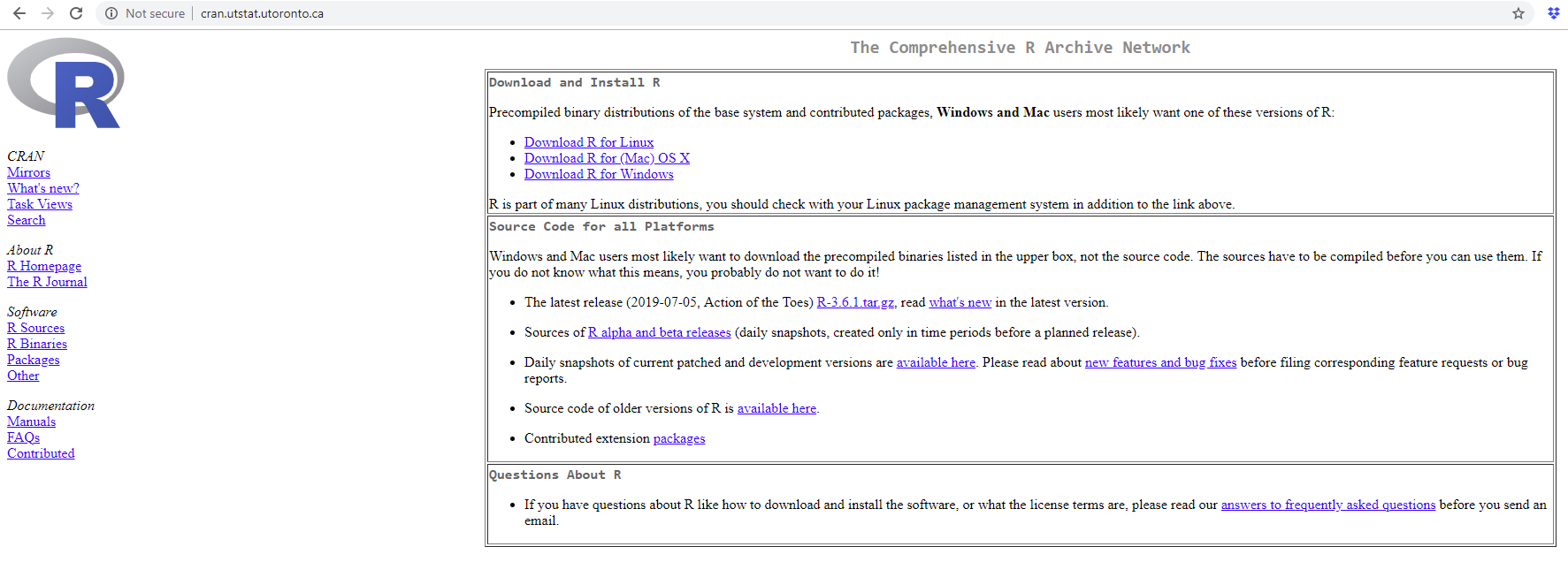Viewport: 1568px width, 562px height.
Task: Click the CRAN sidebar section label
Action: pos(26,156)
